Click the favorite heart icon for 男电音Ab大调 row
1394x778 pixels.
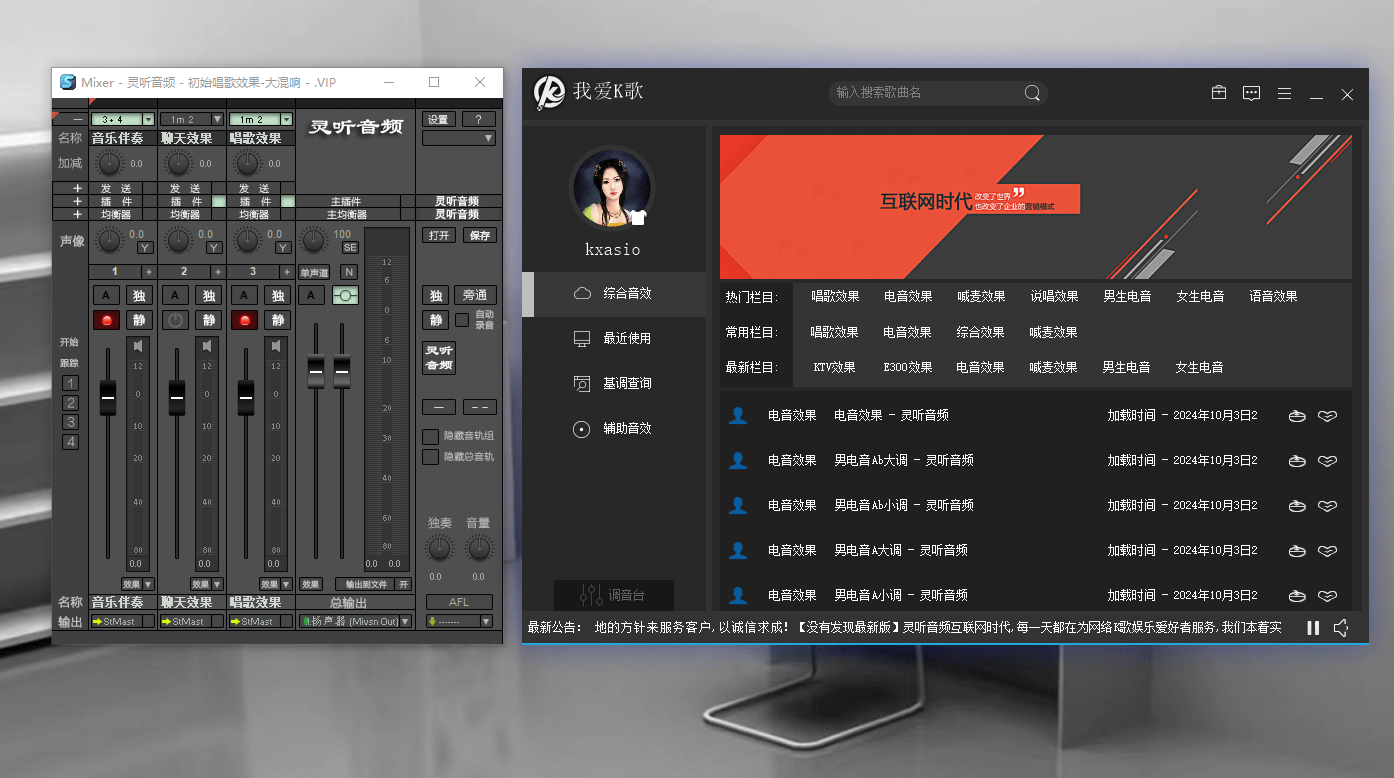pyautogui.click(x=1327, y=461)
